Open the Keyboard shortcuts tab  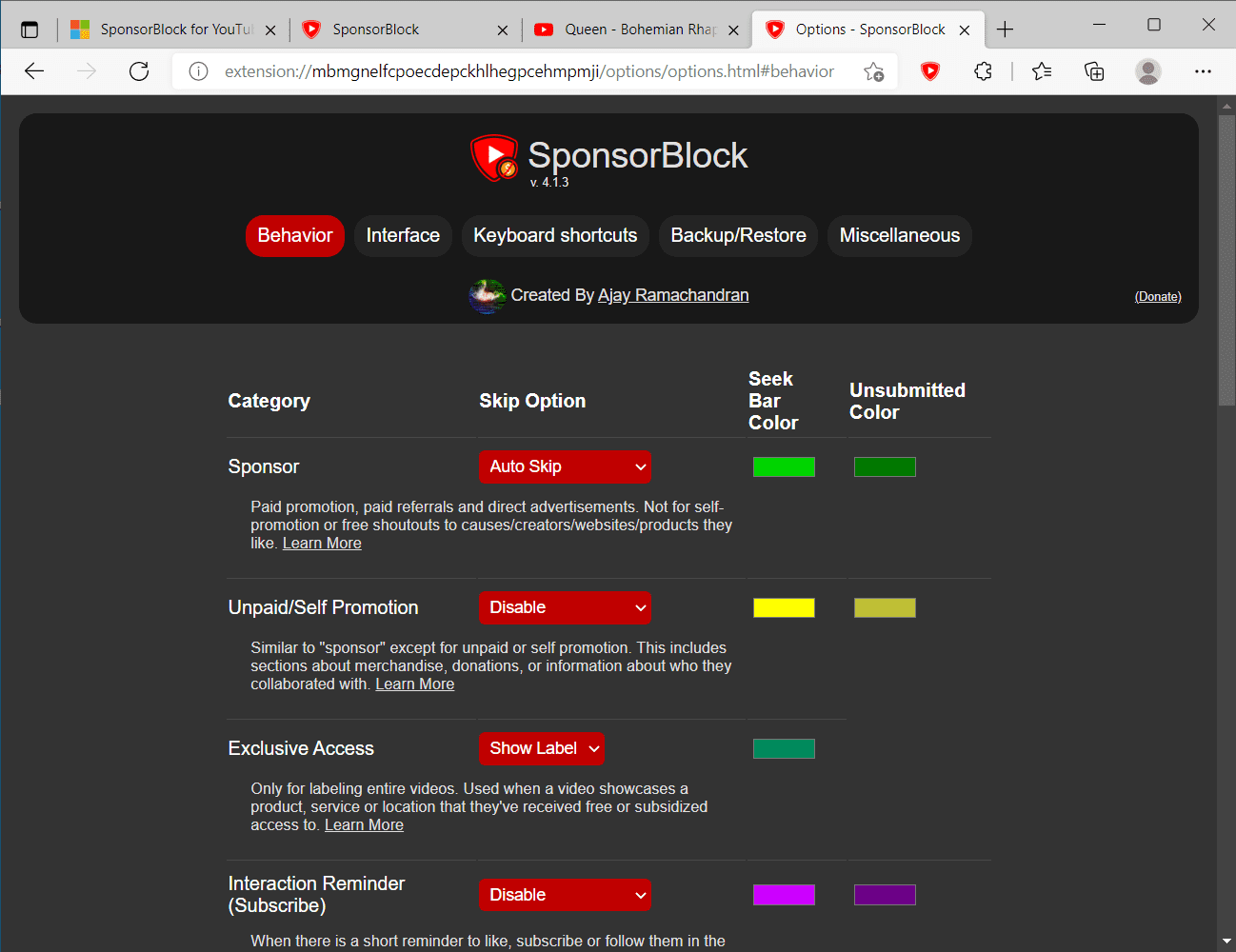click(x=555, y=236)
